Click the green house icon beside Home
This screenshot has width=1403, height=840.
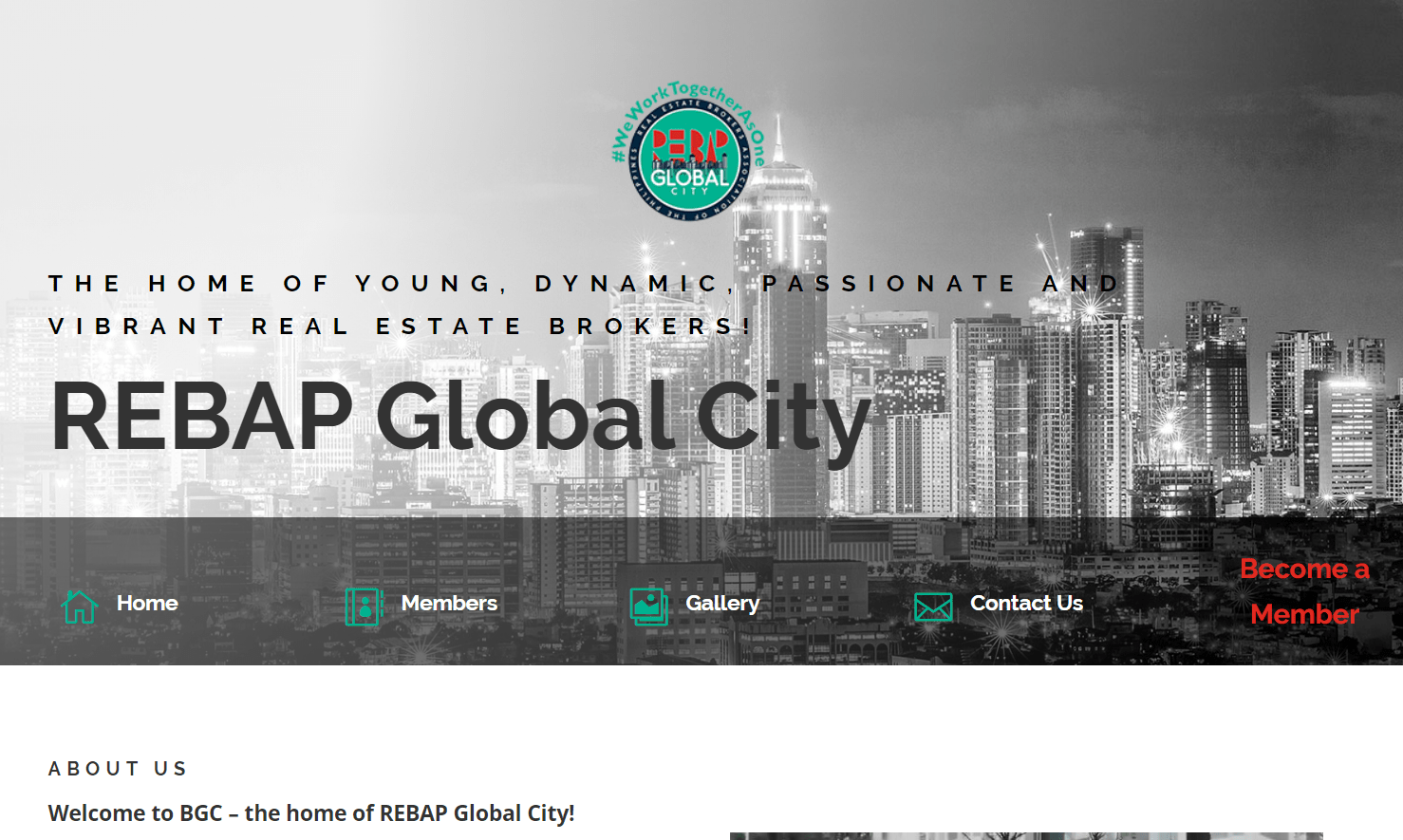pos(79,606)
